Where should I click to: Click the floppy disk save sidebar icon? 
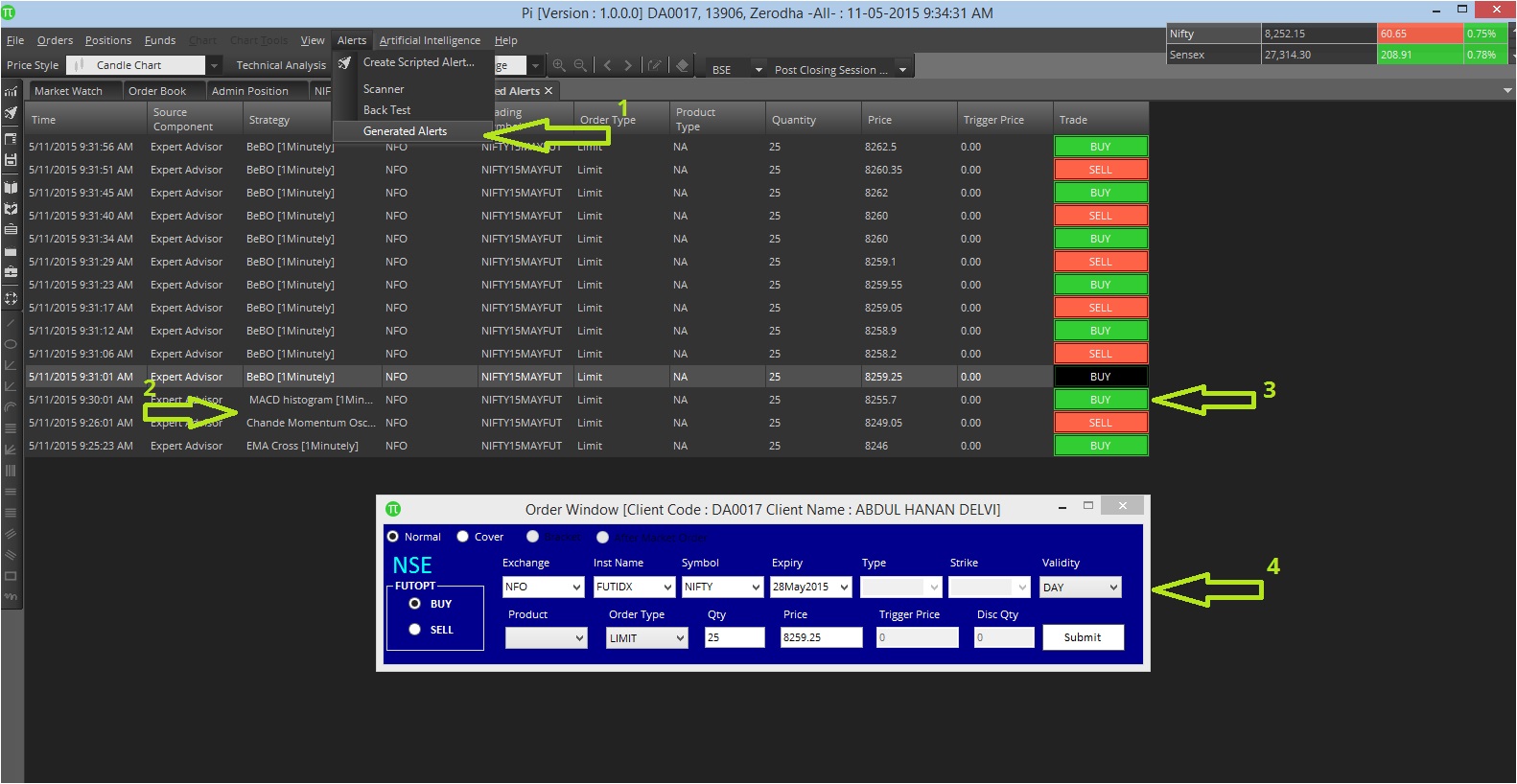(x=11, y=160)
